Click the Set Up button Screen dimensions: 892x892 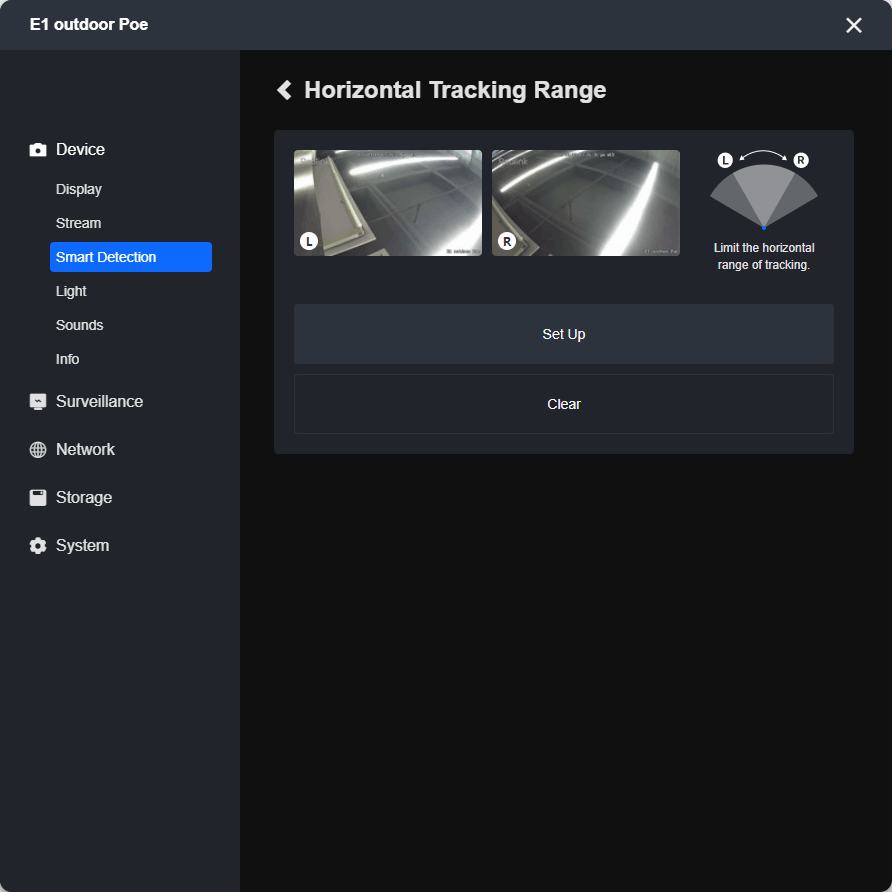click(x=563, y=334)
